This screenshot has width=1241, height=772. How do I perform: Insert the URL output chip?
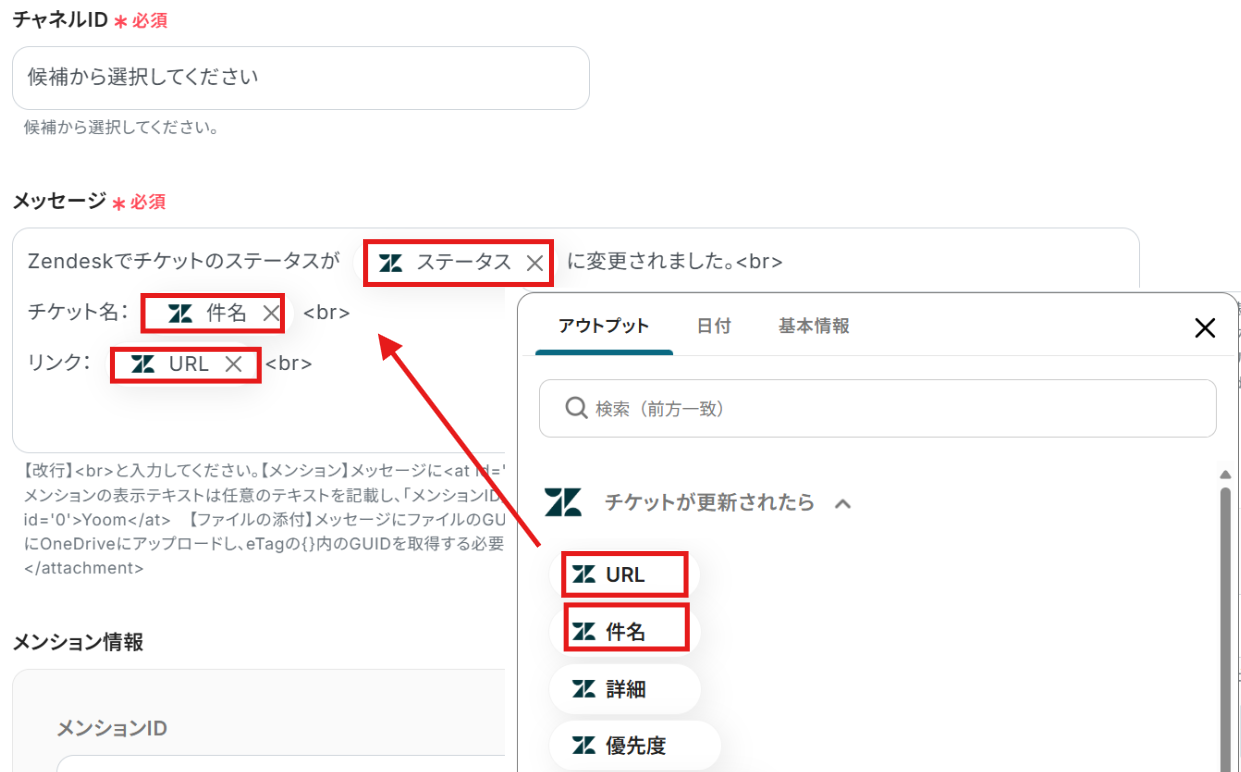(625, 575)
